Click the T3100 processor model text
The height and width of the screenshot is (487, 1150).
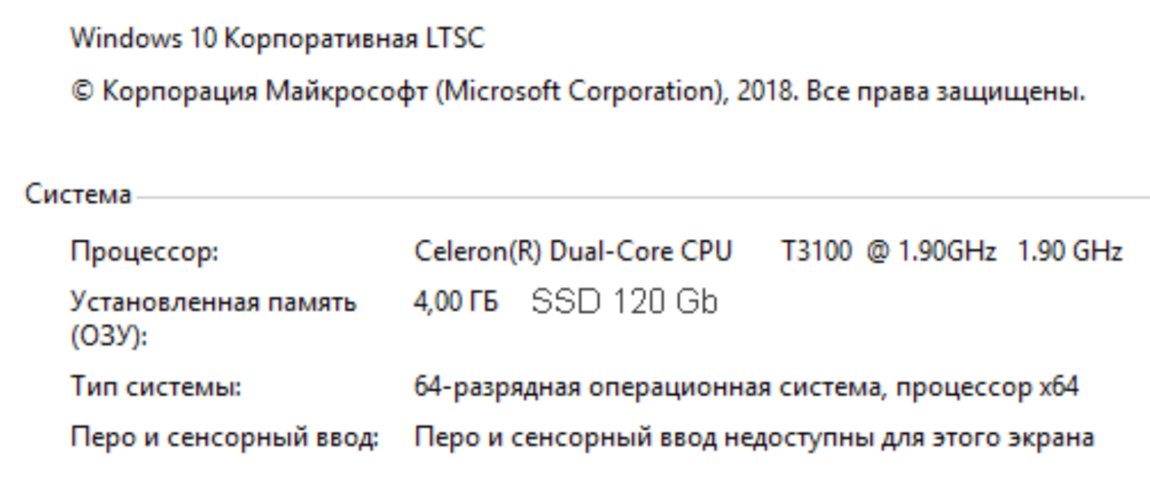[x=816, y=251]
